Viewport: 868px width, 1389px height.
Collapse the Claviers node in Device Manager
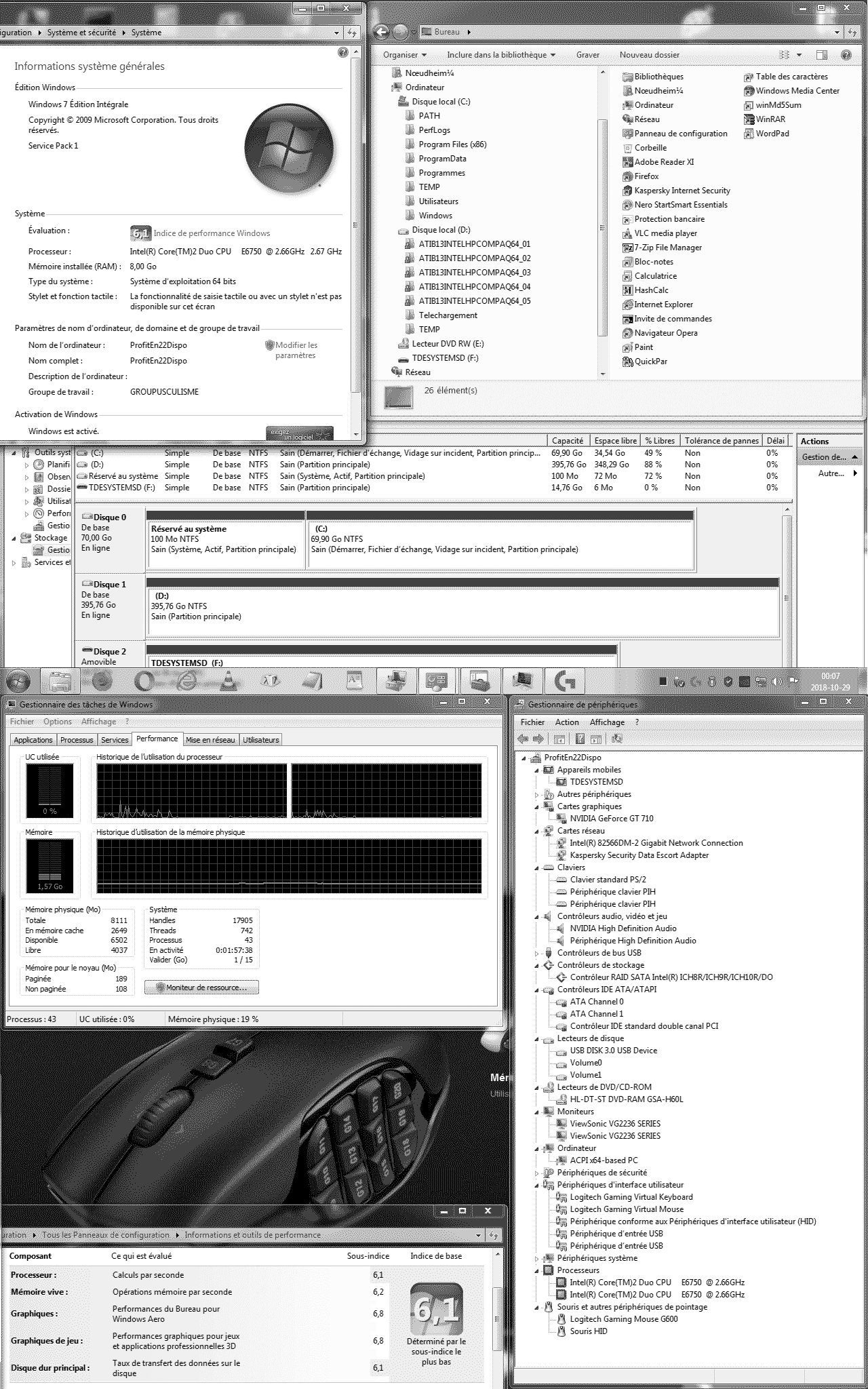tap(537, 867)
